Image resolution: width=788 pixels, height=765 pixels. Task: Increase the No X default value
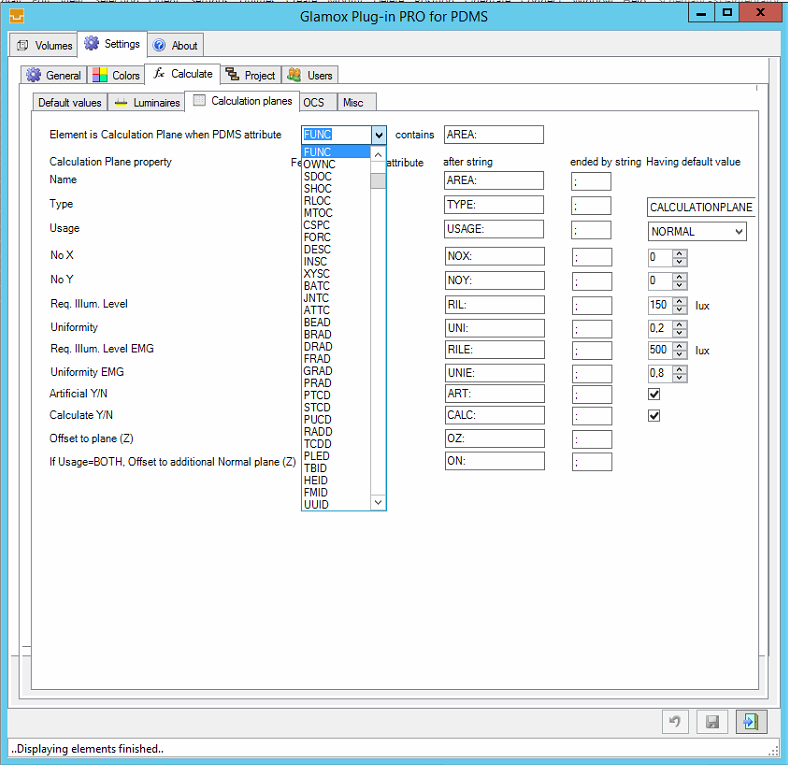679,253
